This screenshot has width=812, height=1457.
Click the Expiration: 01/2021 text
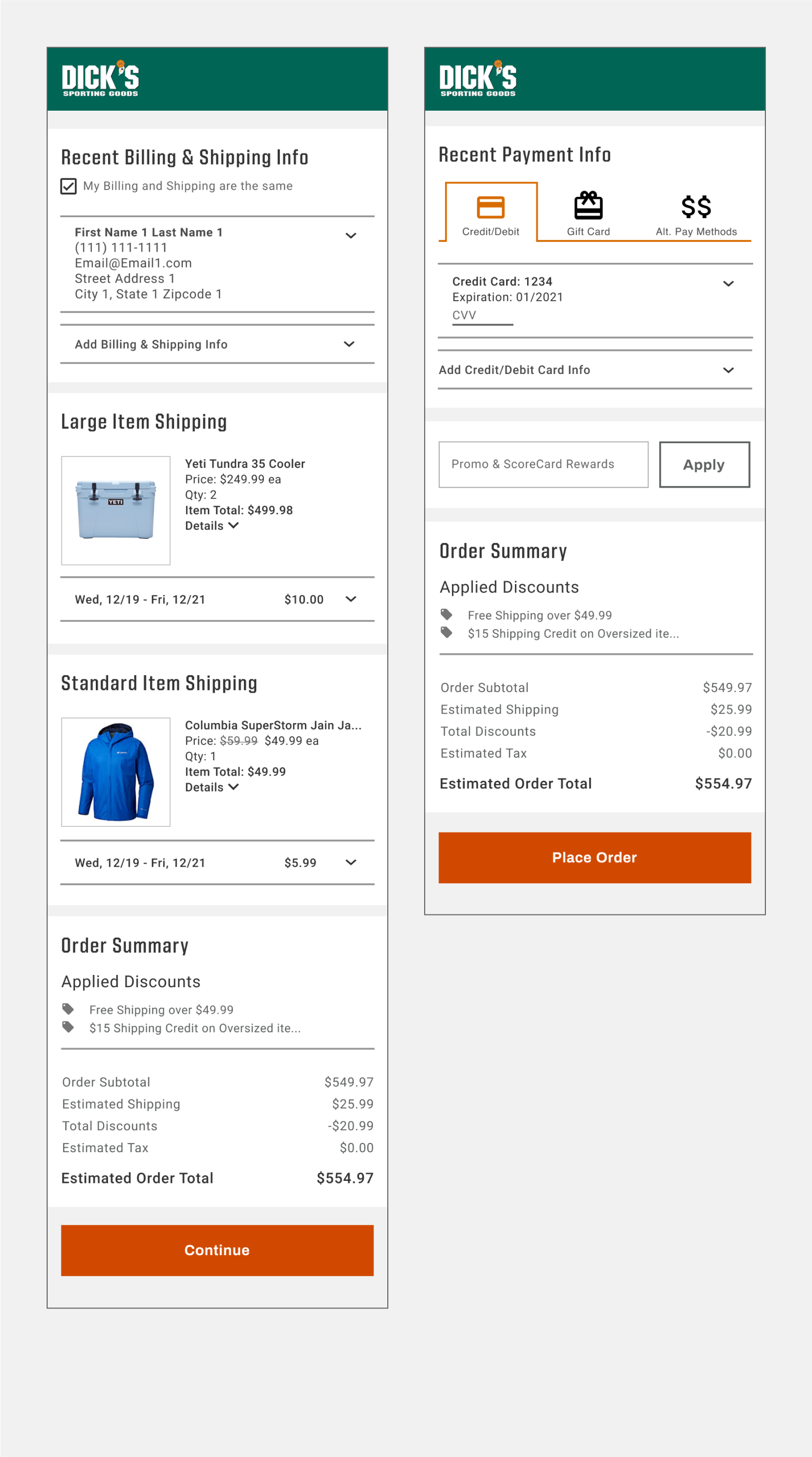point(508,297)
